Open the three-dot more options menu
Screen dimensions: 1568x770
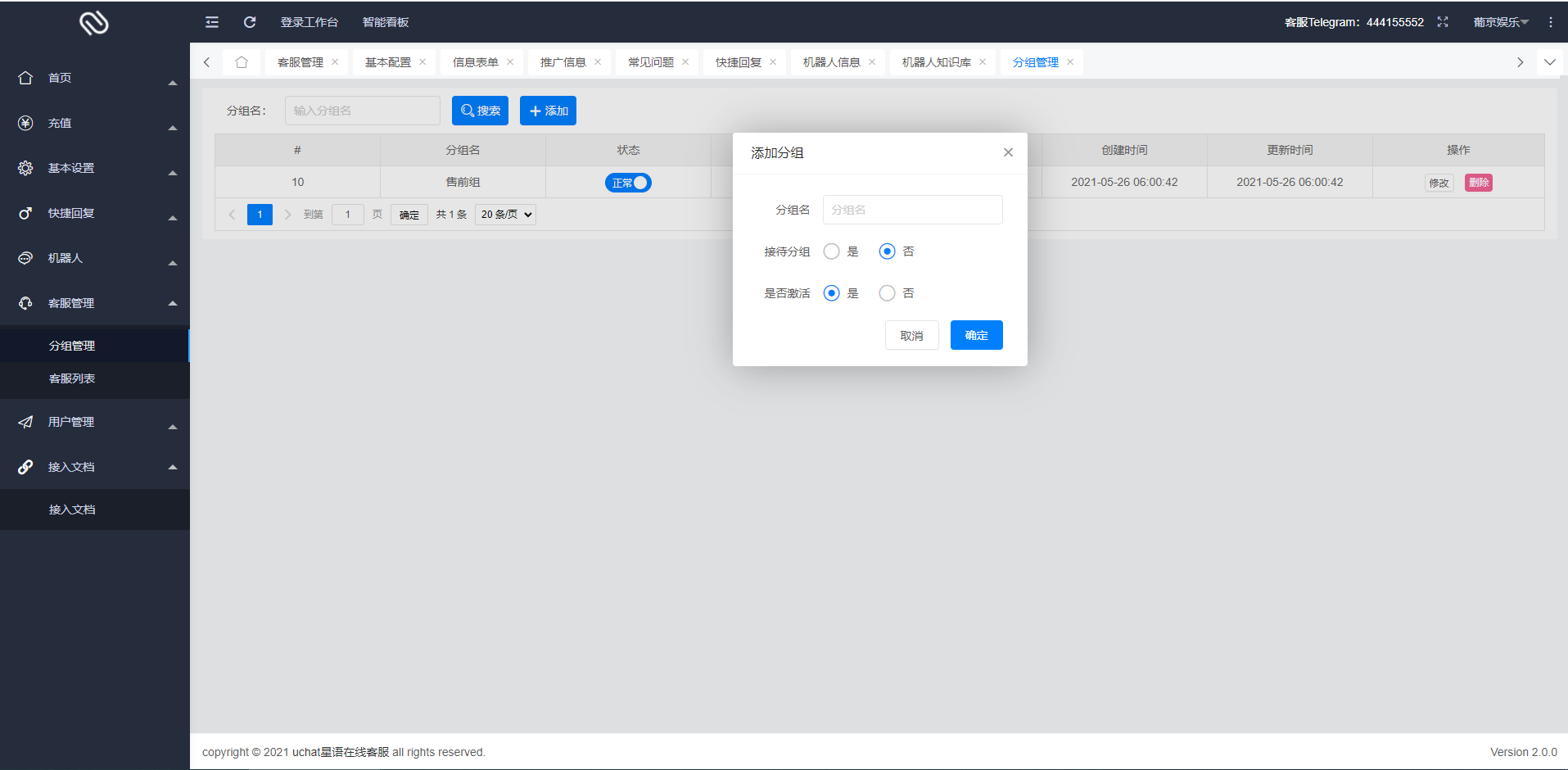pos(1550,22)
